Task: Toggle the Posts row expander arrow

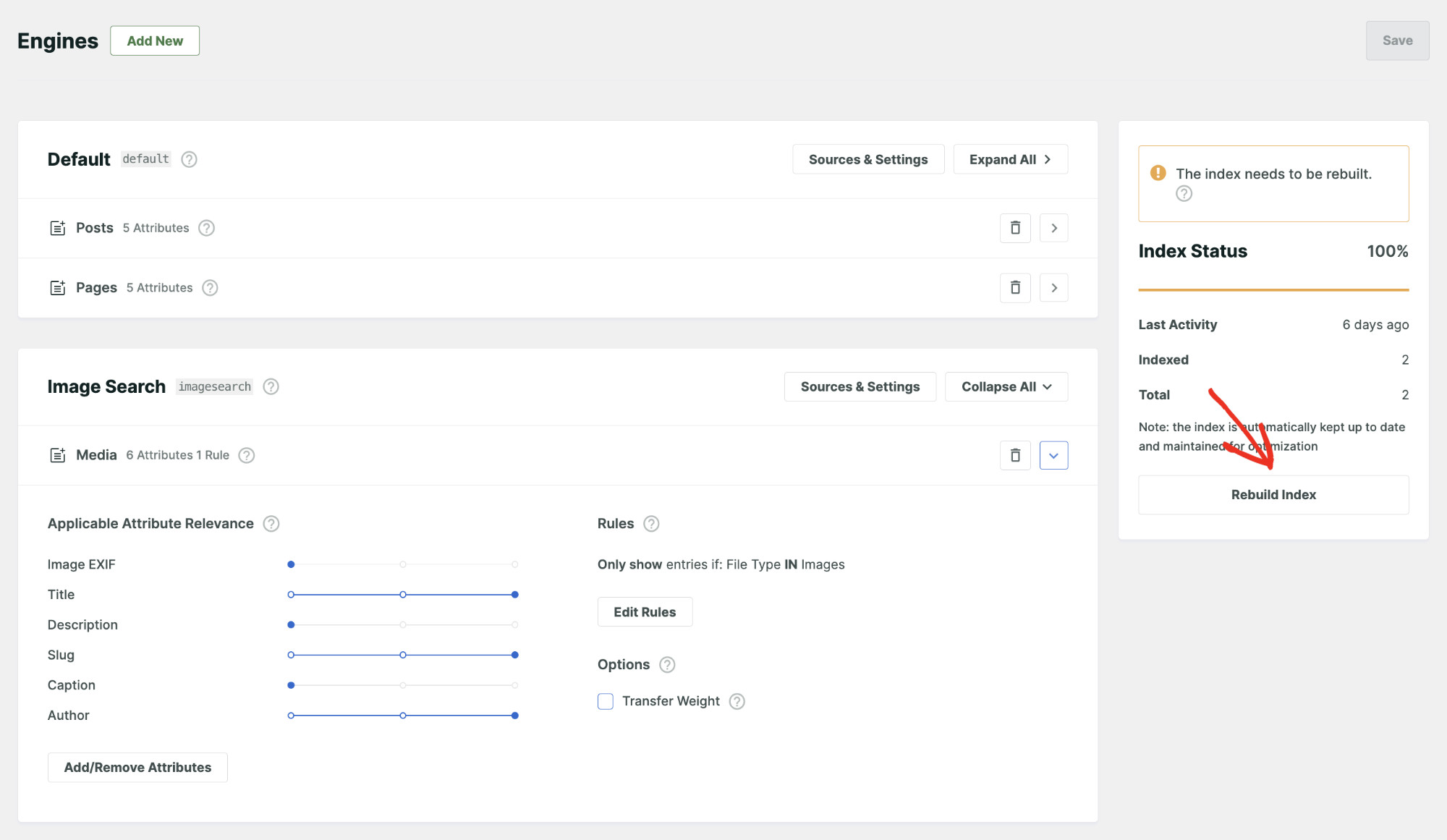Action: tap(1054, 227)
